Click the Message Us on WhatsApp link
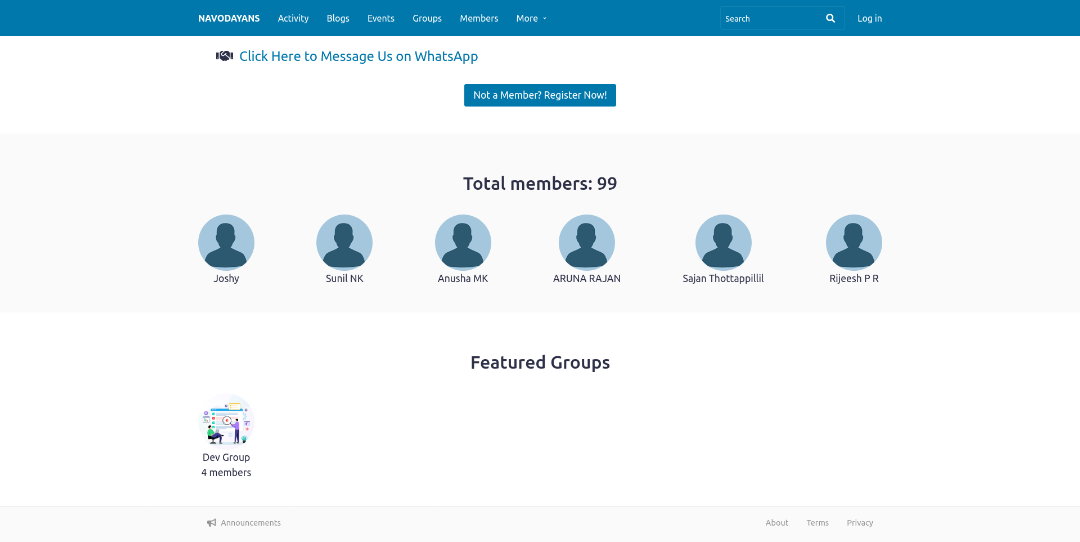The width and height of the screenshot is (1080, 542). (x=358, y=57)
